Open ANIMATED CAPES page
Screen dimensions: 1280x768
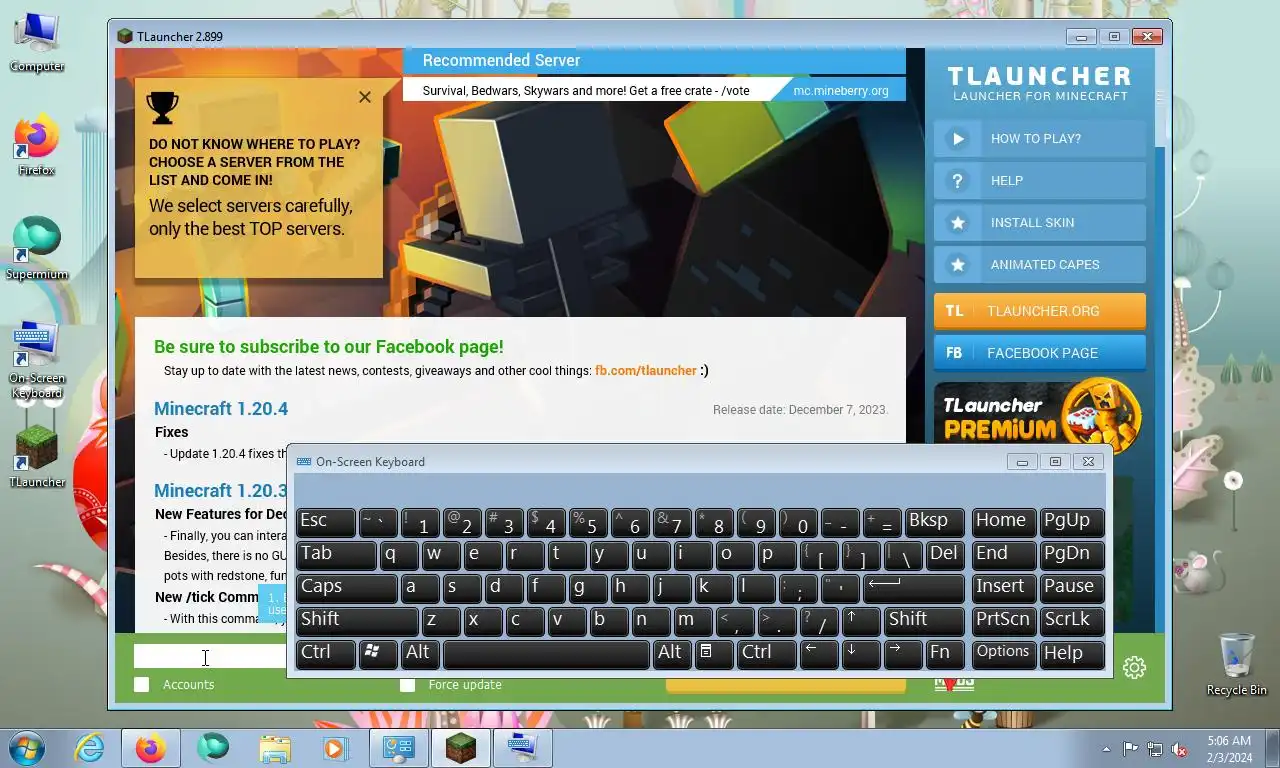coord(1040,265)
